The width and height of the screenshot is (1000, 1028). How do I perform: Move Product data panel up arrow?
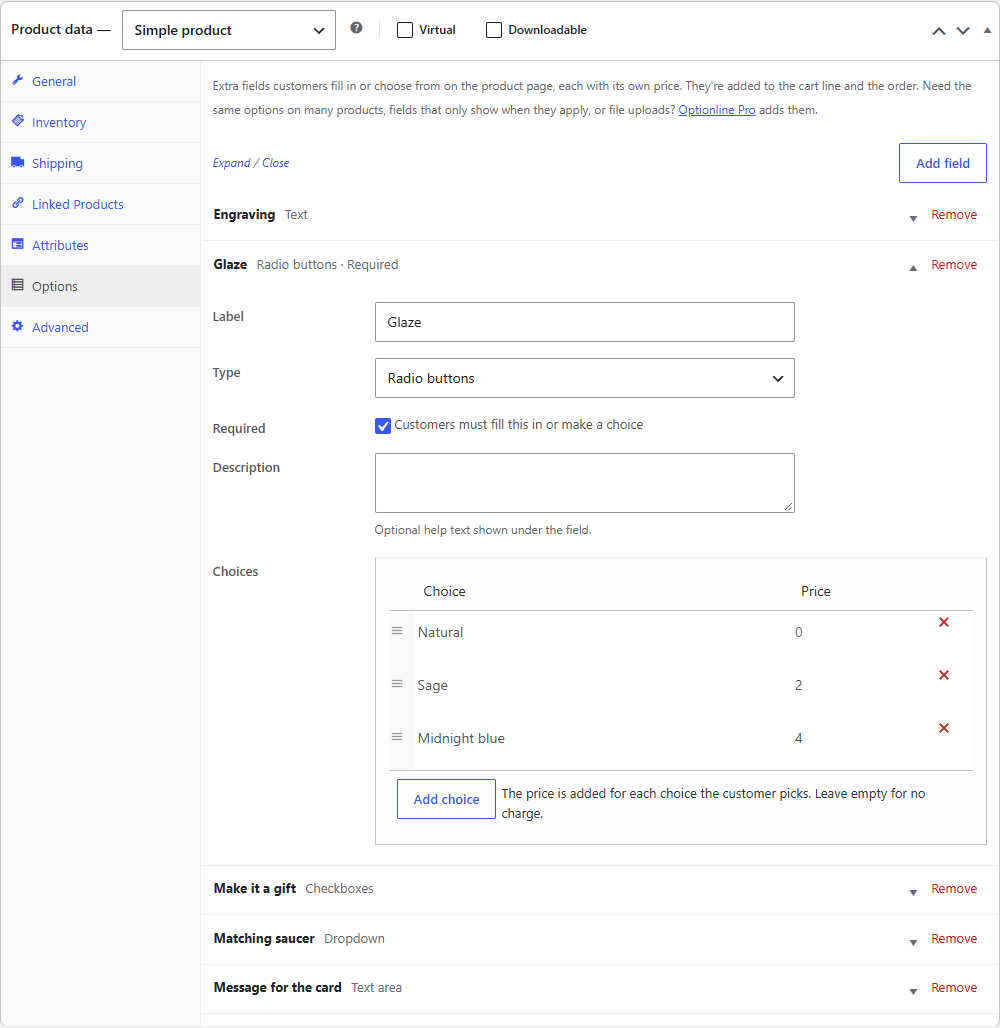point(939,31)
